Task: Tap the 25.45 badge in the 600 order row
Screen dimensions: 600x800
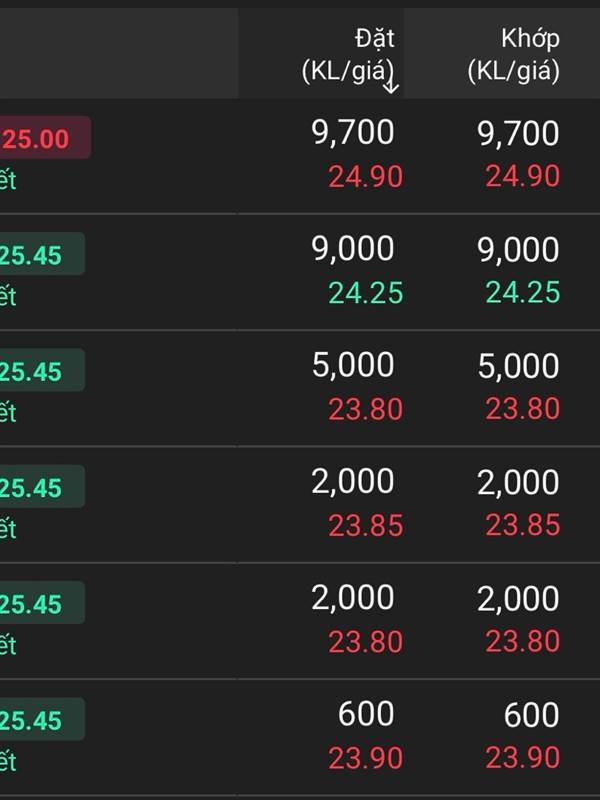Action: [41, 720]
